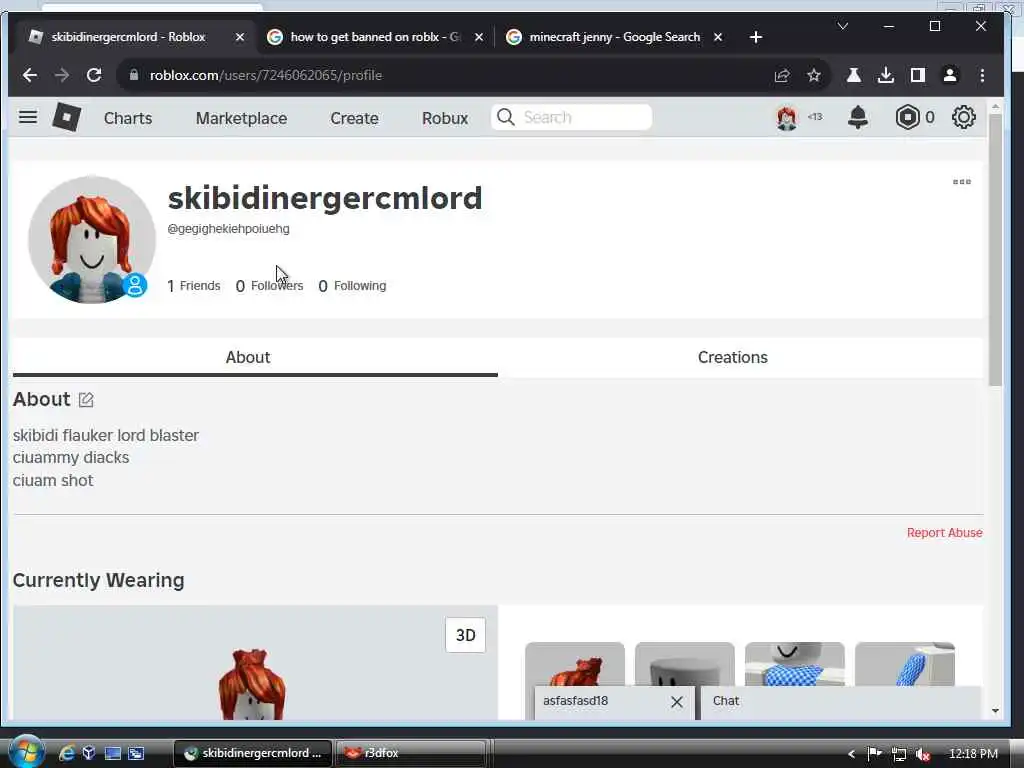This screenshot has height=768, width=1024.
Task: Click the profile avatar picture
Action: [x=91, y=240]
